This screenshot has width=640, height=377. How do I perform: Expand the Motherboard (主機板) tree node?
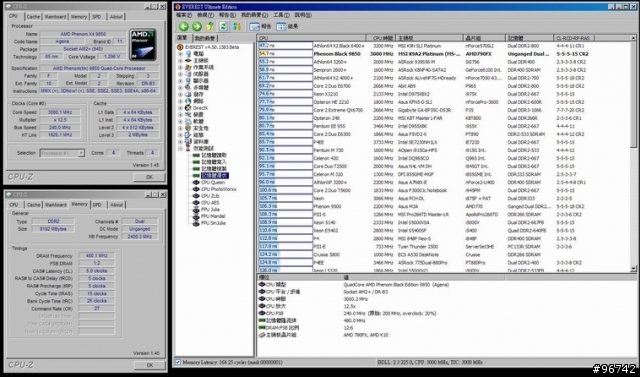click(180, 60)
